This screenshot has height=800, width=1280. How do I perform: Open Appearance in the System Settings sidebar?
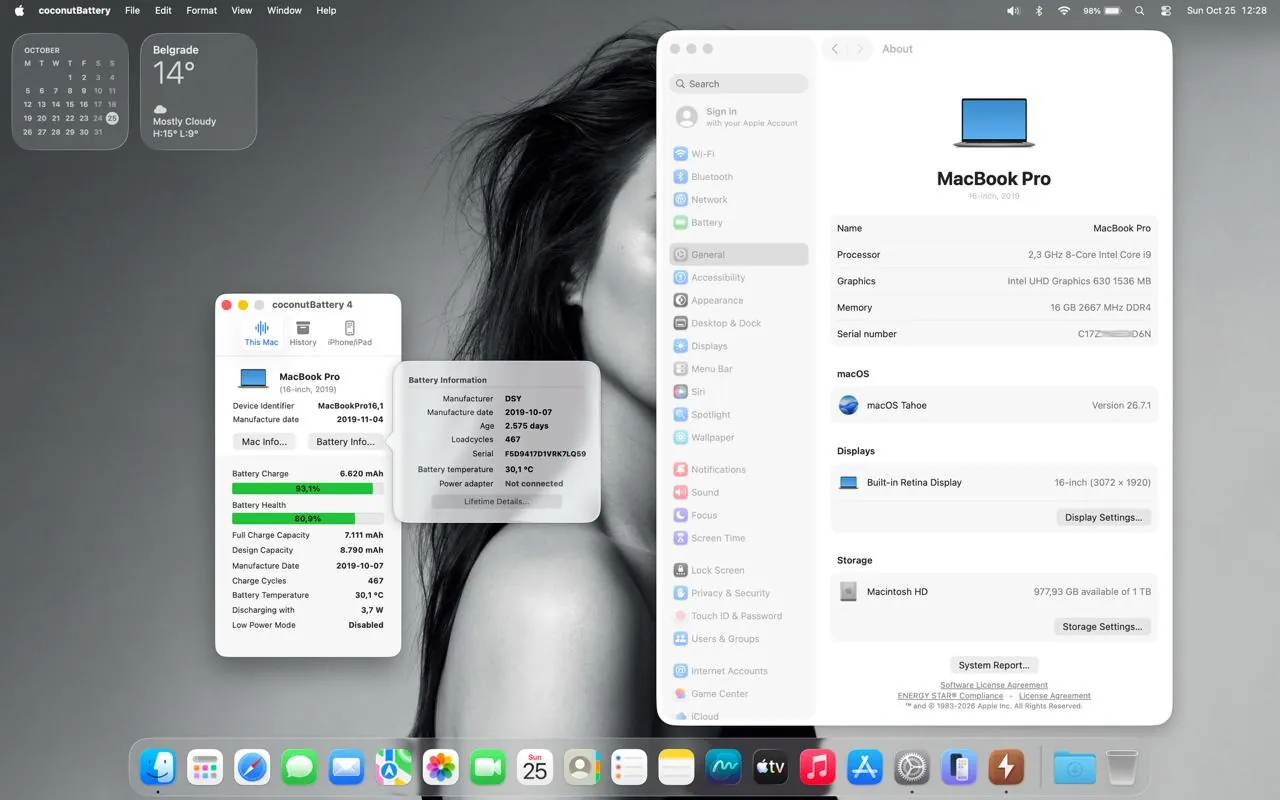(x=739, y=300)
